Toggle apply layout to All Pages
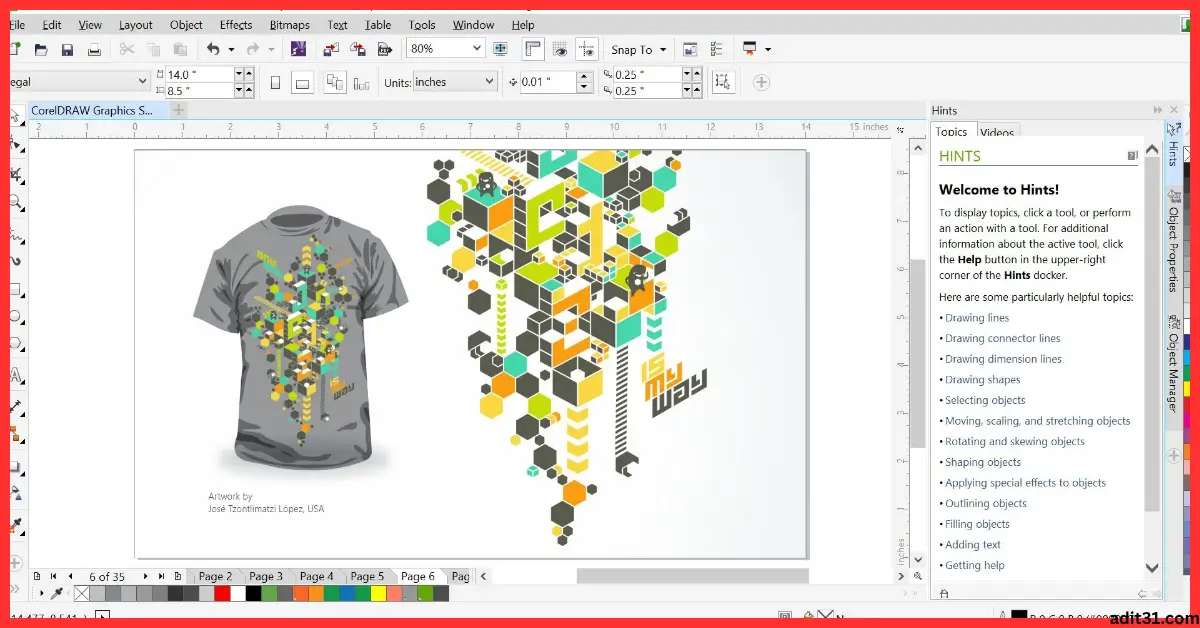This screenshot has height=628, width=1200. [x=334, y=82]
